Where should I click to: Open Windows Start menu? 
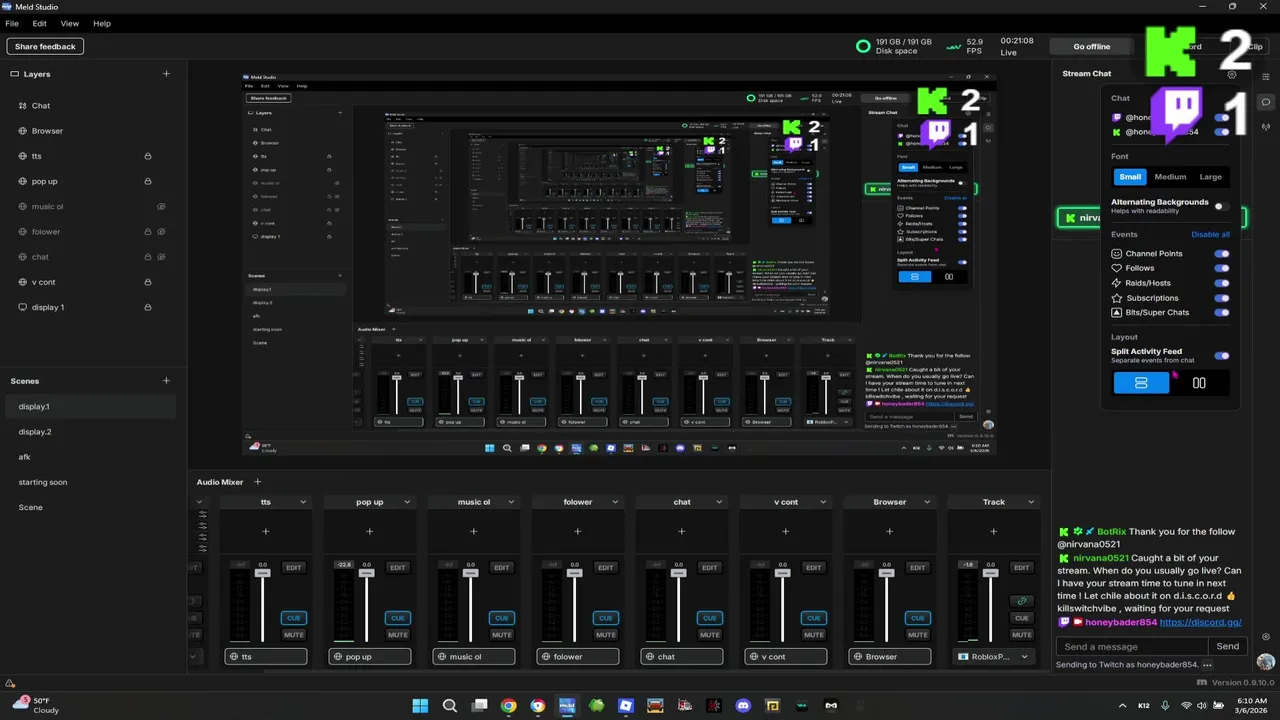tap(420, 705)
